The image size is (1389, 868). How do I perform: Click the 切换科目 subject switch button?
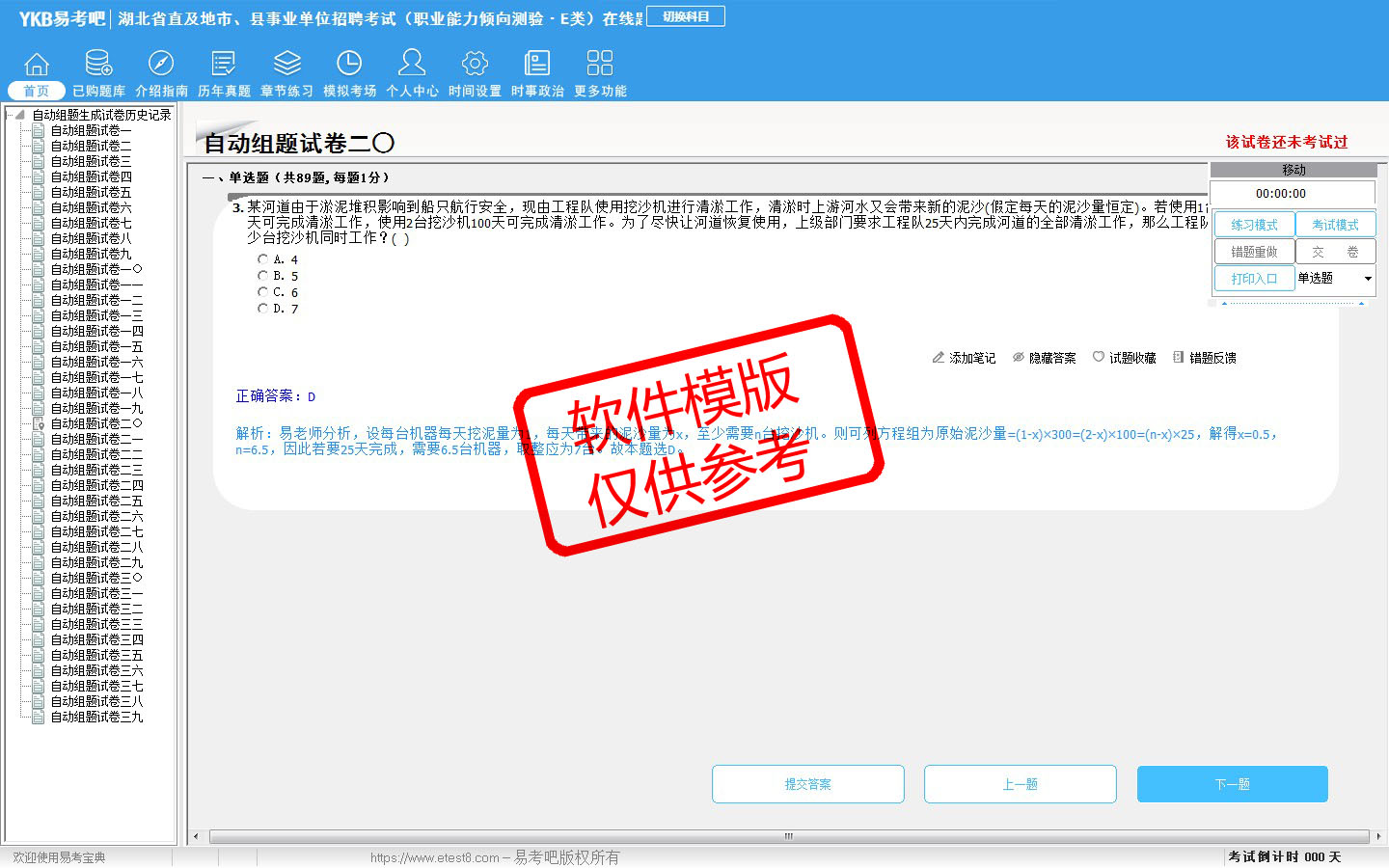coord(686,16)
